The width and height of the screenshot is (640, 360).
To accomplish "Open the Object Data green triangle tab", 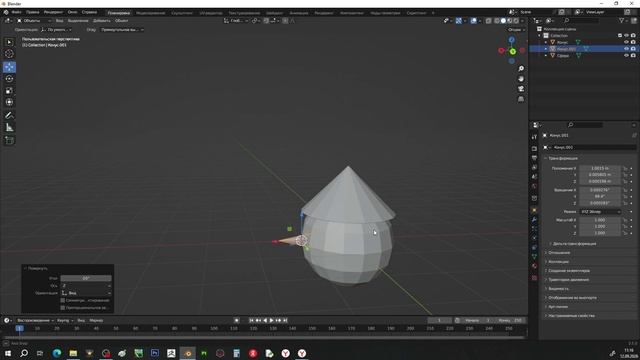I will [x=534, y=256].
